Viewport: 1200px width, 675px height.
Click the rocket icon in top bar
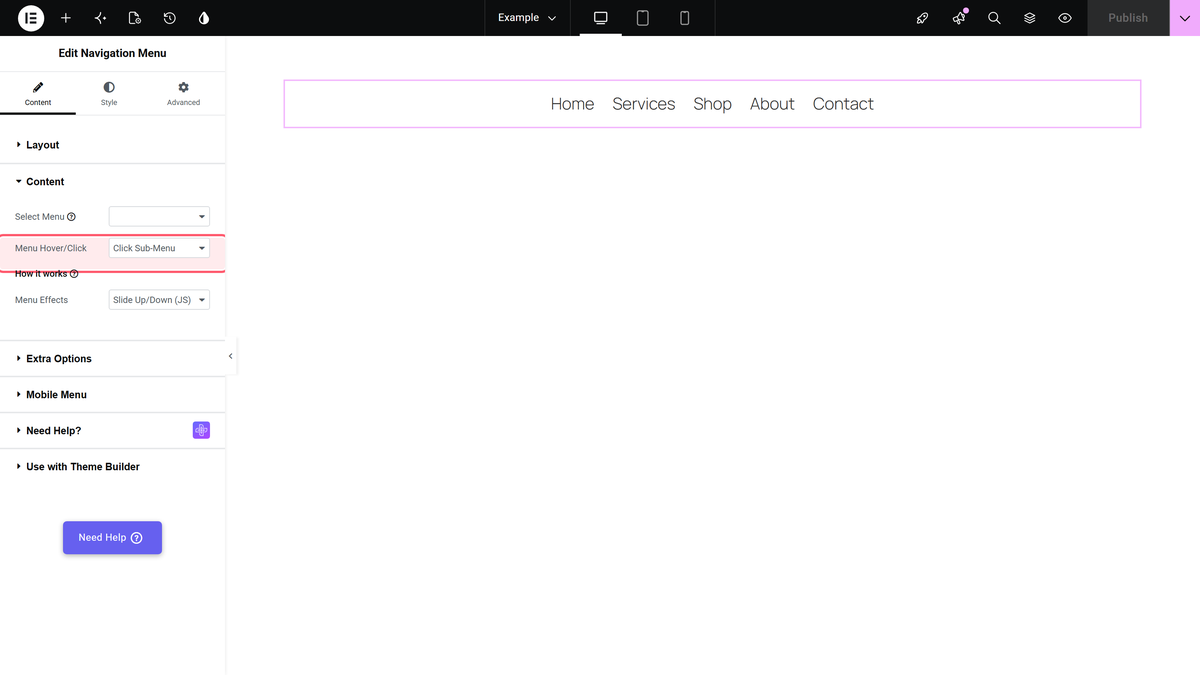click(923, 18)
